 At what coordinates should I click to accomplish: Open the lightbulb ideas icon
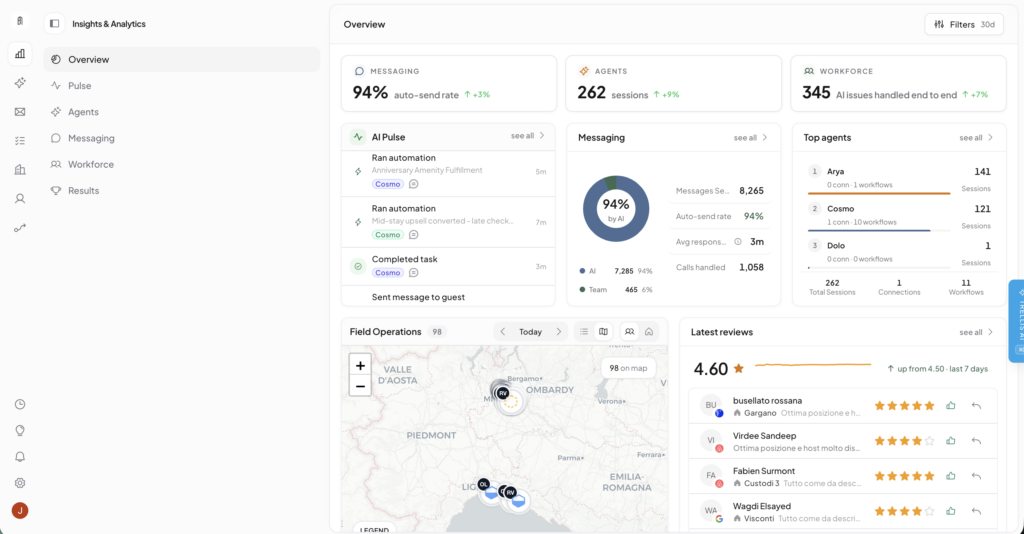pos(20,431)
